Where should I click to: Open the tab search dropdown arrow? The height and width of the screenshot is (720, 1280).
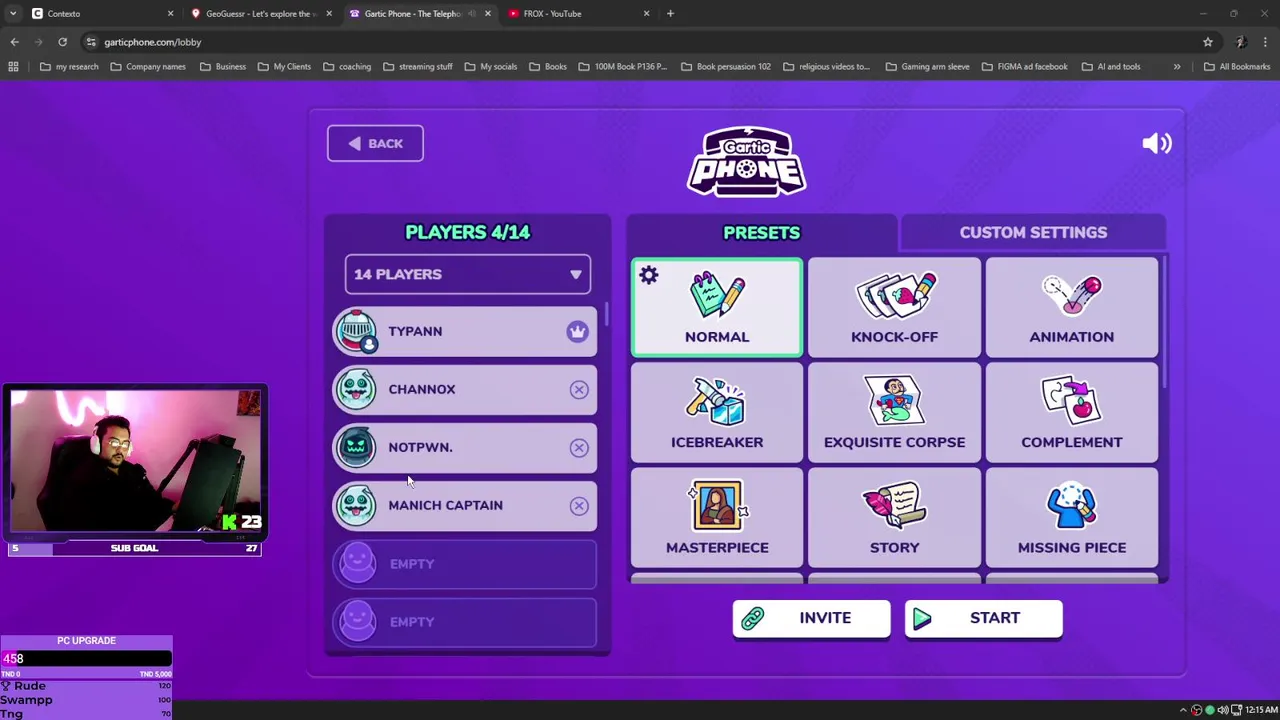(x=12, y=13)
